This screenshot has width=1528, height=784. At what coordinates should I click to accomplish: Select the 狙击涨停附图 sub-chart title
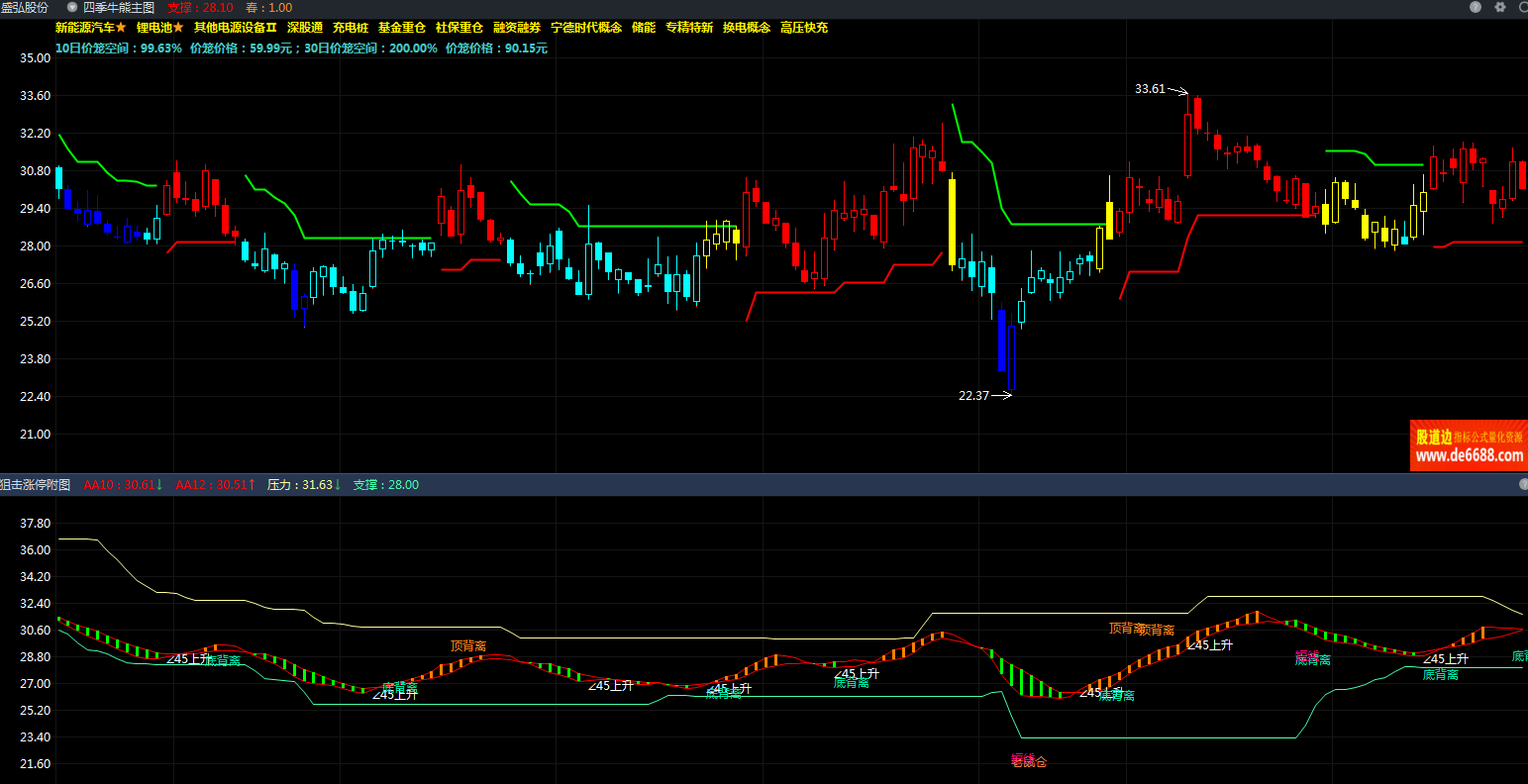point(36,485)
